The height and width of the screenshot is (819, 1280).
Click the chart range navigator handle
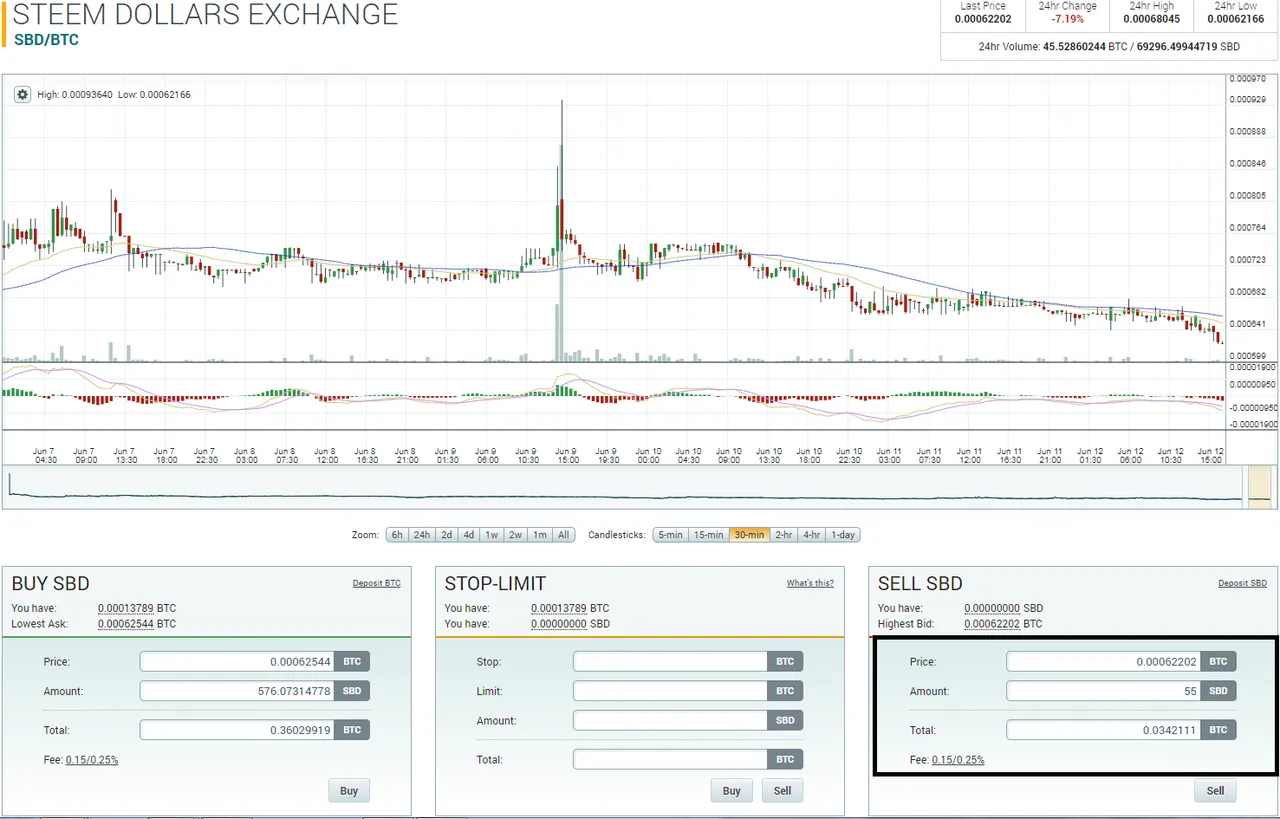point(1257,486)
